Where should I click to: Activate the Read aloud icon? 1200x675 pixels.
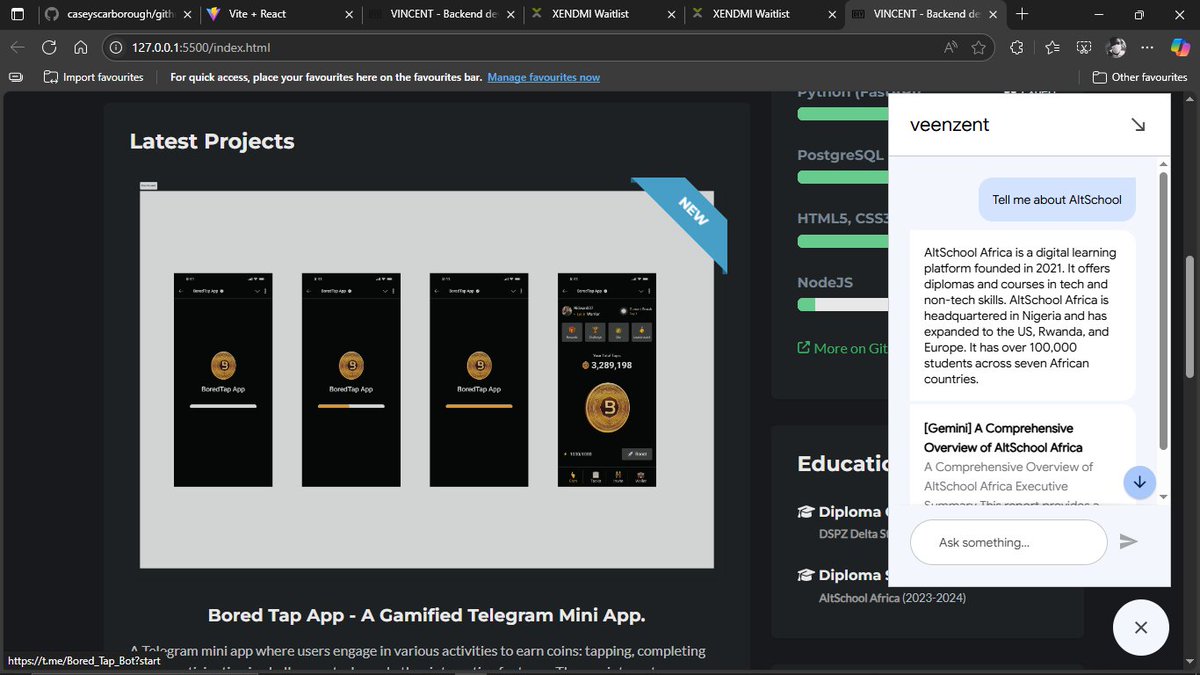pos(951,47)
